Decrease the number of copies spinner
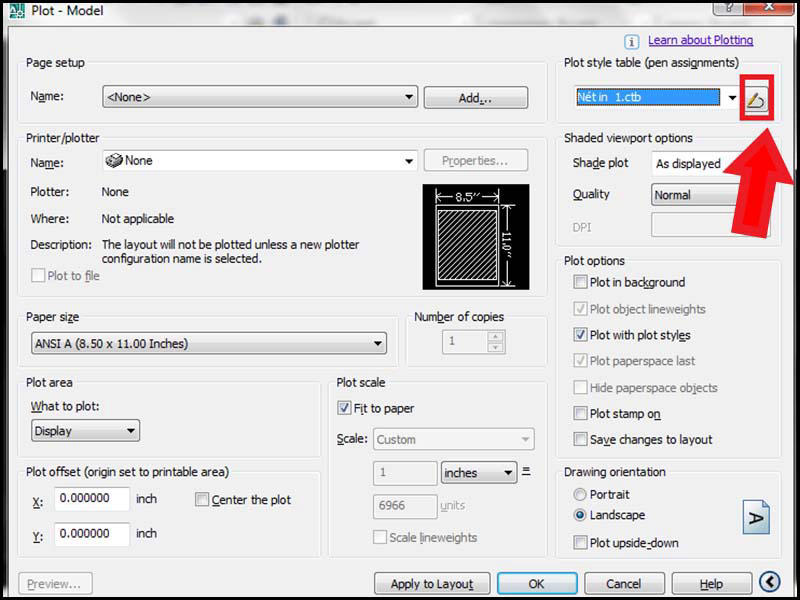This screenshot has height=600, width=800. point(495,347)
